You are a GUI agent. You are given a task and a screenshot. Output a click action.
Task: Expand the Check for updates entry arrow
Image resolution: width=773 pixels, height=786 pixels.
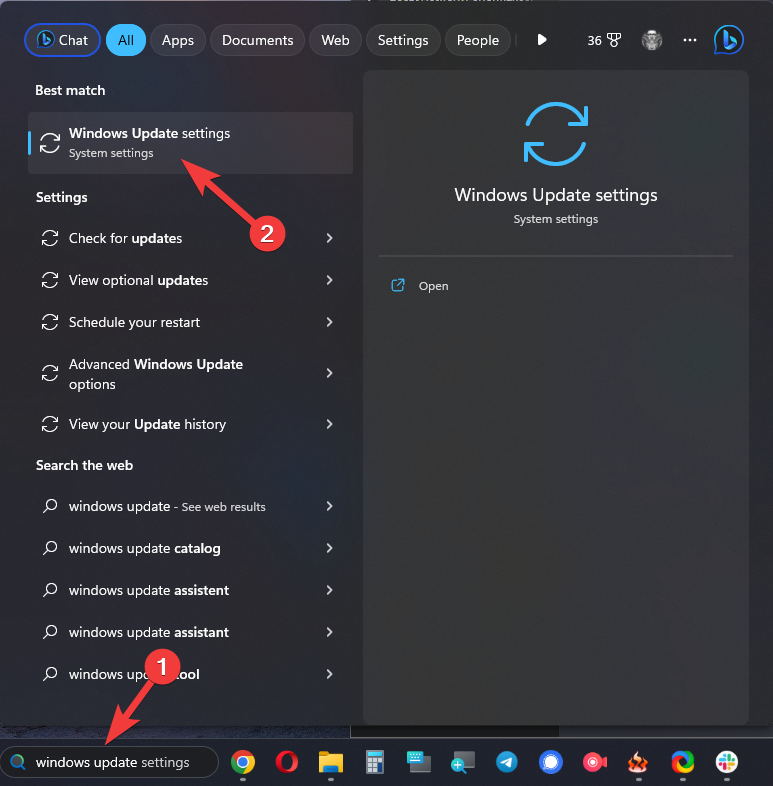[329, 238]
